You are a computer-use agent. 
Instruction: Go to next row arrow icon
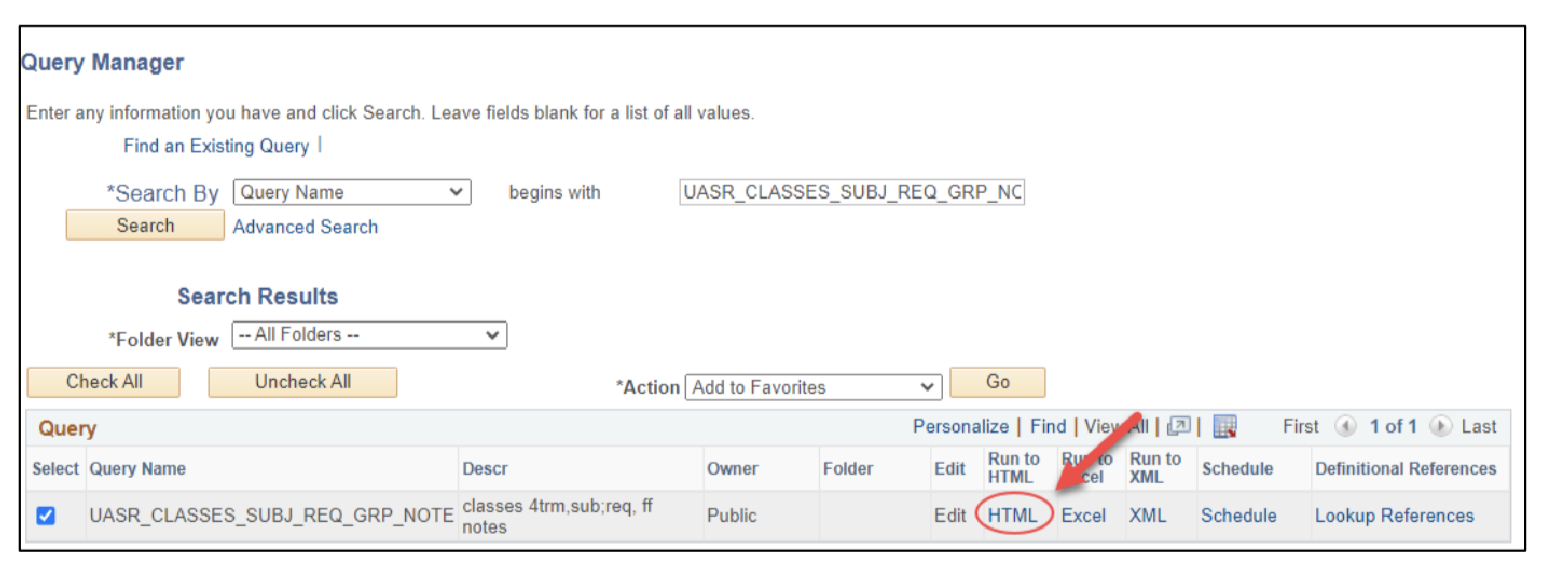tap(1440, 427)
